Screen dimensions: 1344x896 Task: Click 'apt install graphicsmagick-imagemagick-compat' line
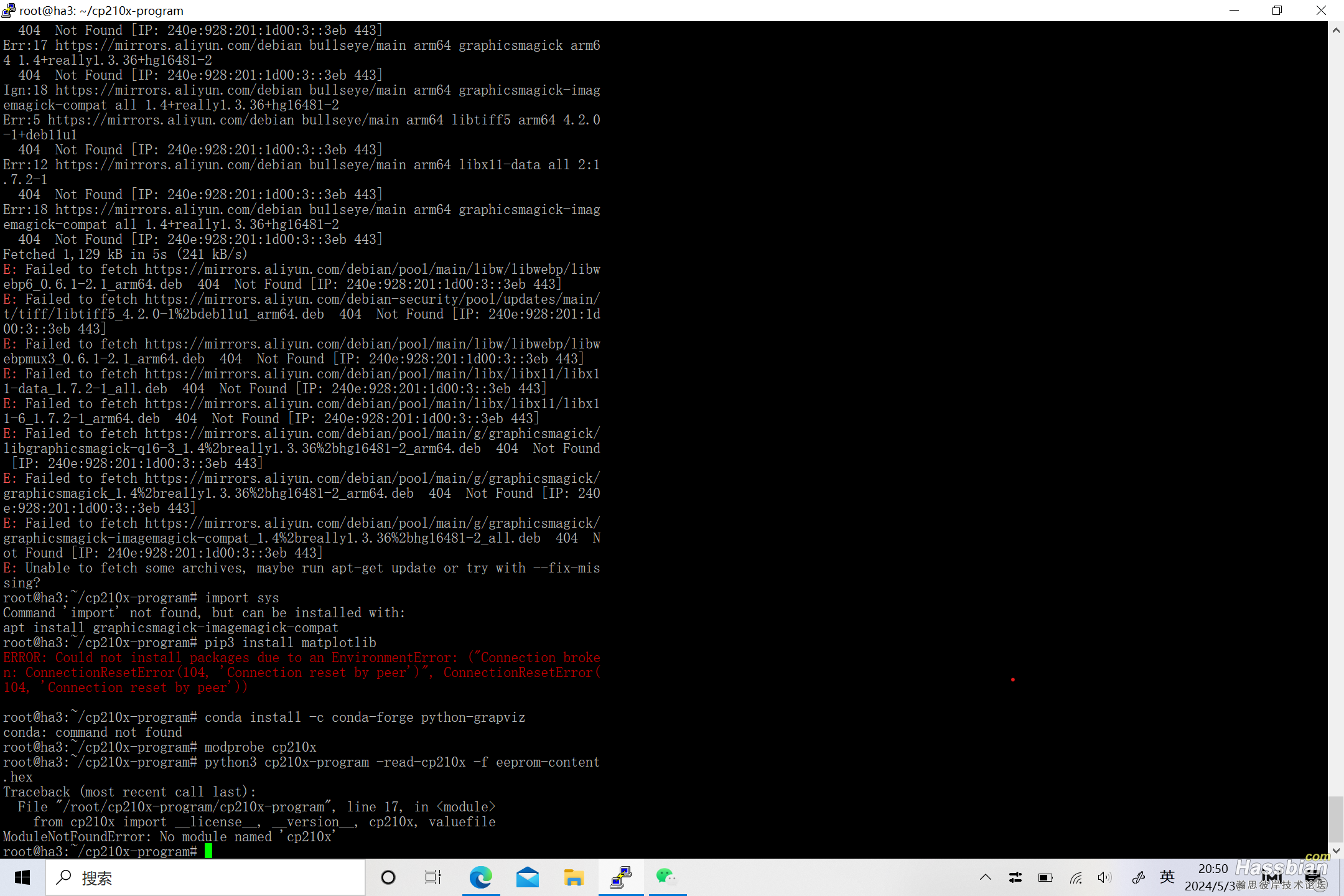(171, 628)
